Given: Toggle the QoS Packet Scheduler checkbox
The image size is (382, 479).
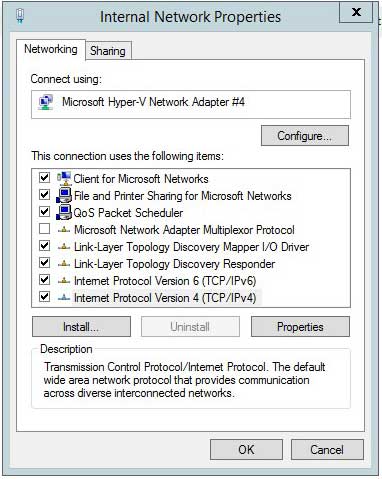Looking at the screenshot, I should point(44,212).
